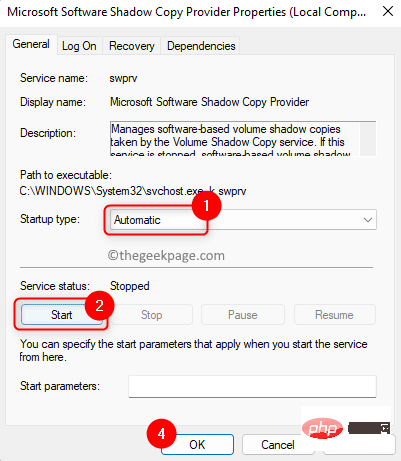
Task: Select the General tab
Action: (x=31, y=44)
